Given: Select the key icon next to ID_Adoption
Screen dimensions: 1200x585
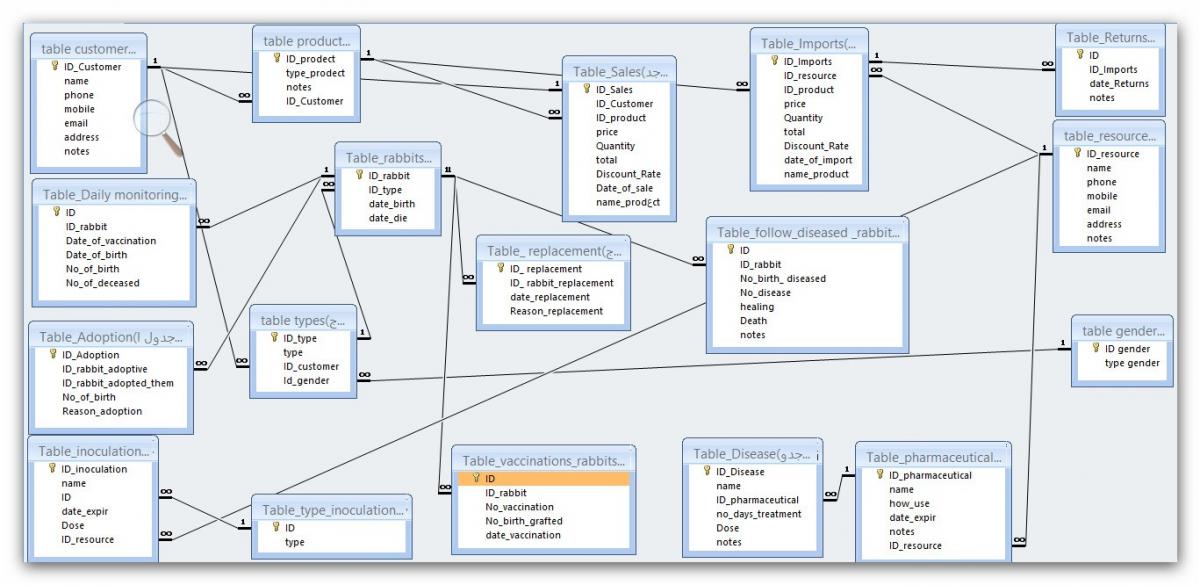Looking at the screenshot, I should tap(54, 355).
